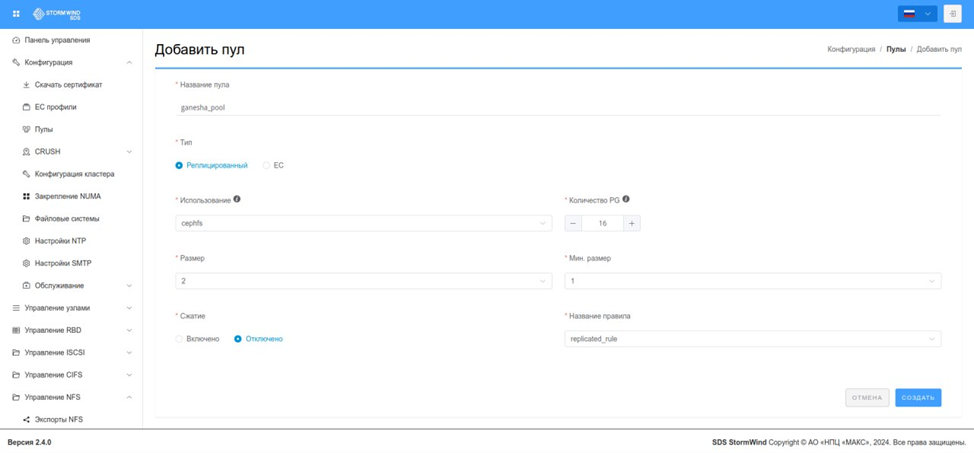Select the Реплицированный radio button
The width and height of the screenshot is (974, 453).
179,166
